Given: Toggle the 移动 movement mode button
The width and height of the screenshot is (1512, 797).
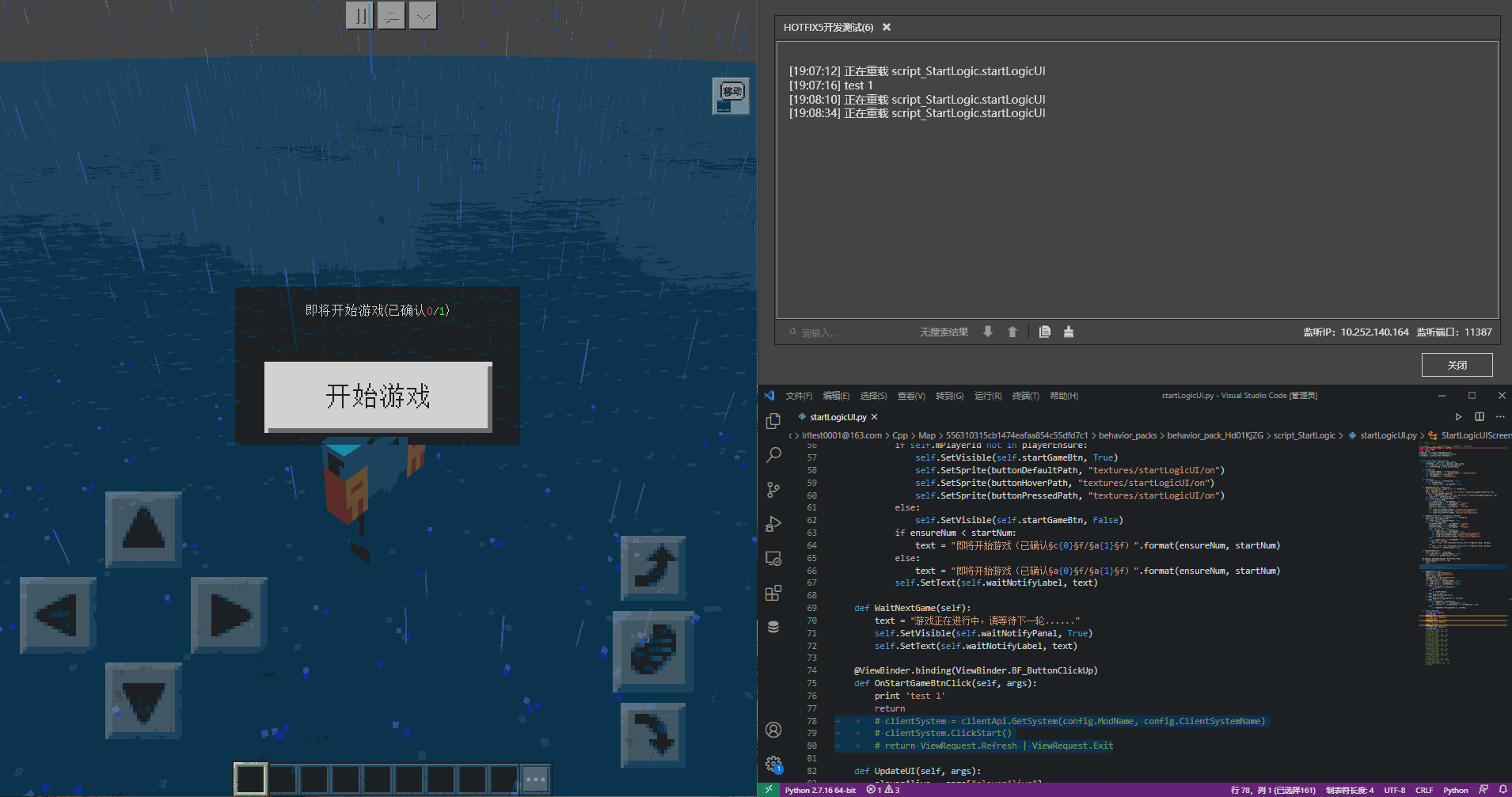Looking at the screenshot, I should (731, 97).
